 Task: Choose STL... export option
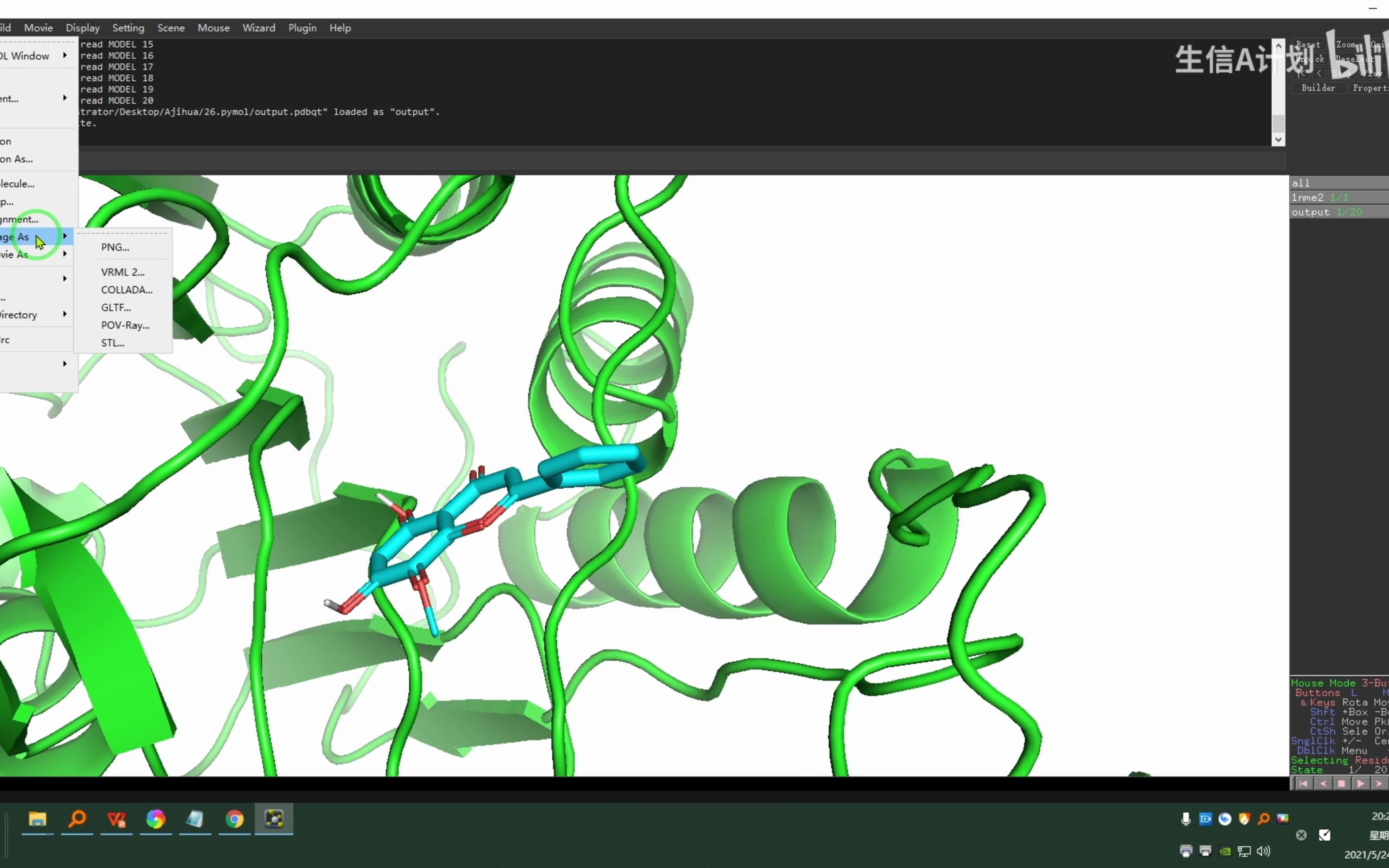click(123, 343)
